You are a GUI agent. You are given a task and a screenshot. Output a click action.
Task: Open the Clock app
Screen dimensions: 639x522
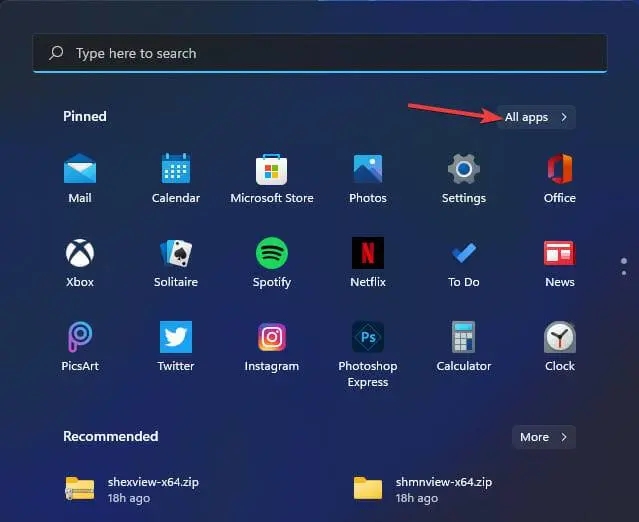coord(560,347)
